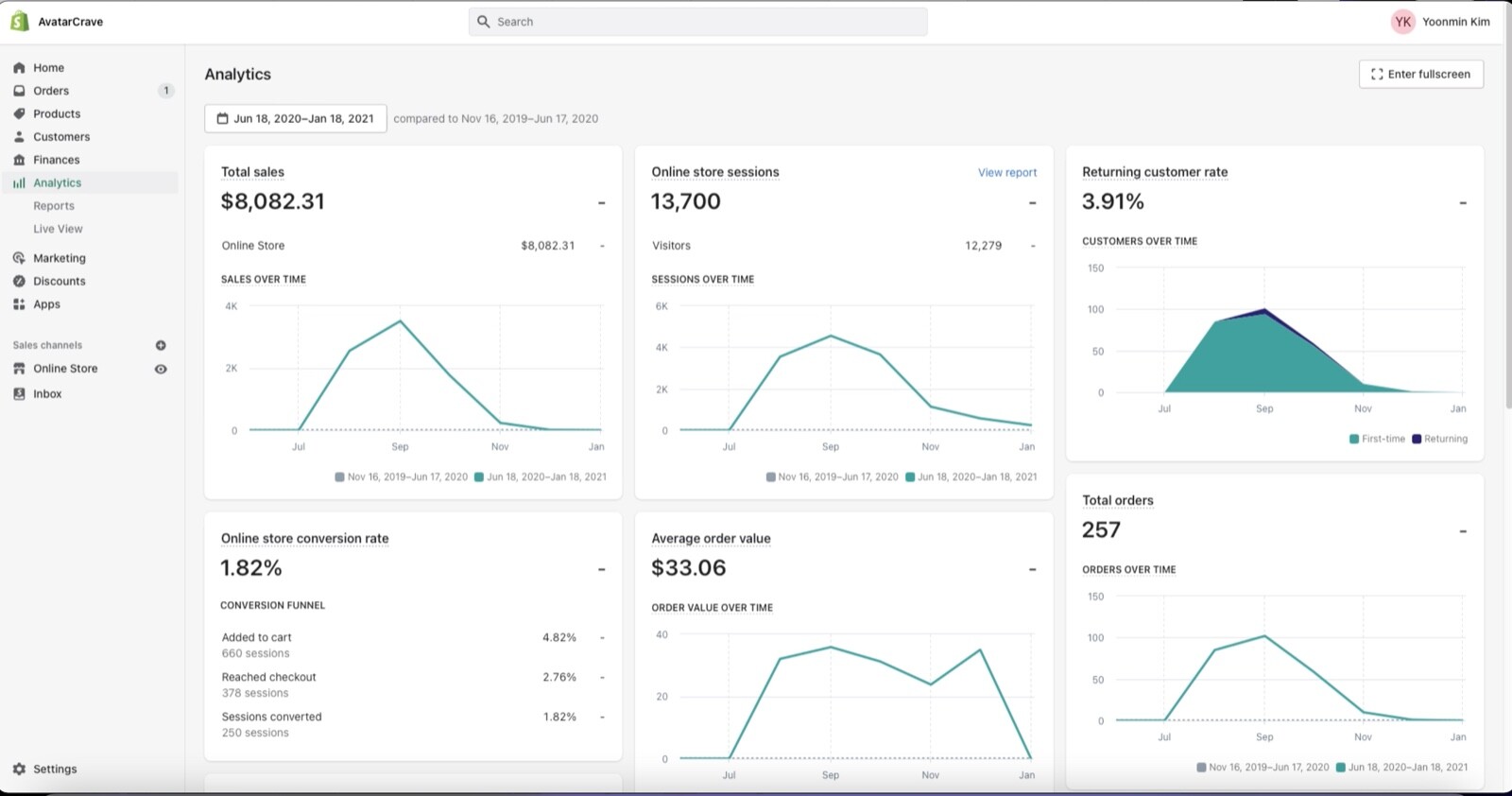Open Live View under Analytics
1512x796 pixels.
(58, 229)
